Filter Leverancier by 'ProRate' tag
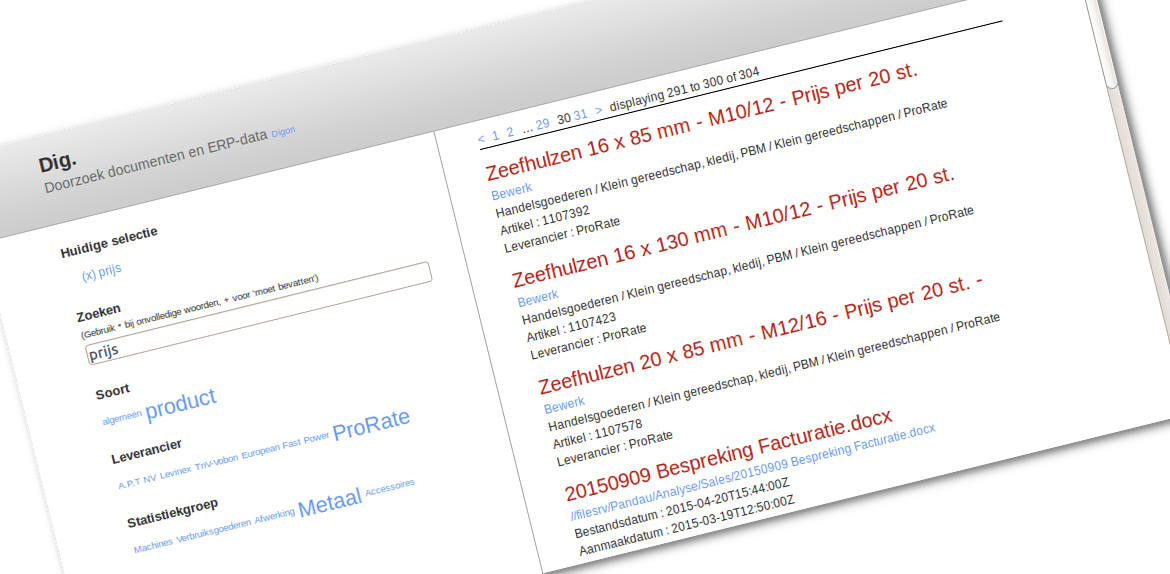 [x=372, y=425]
